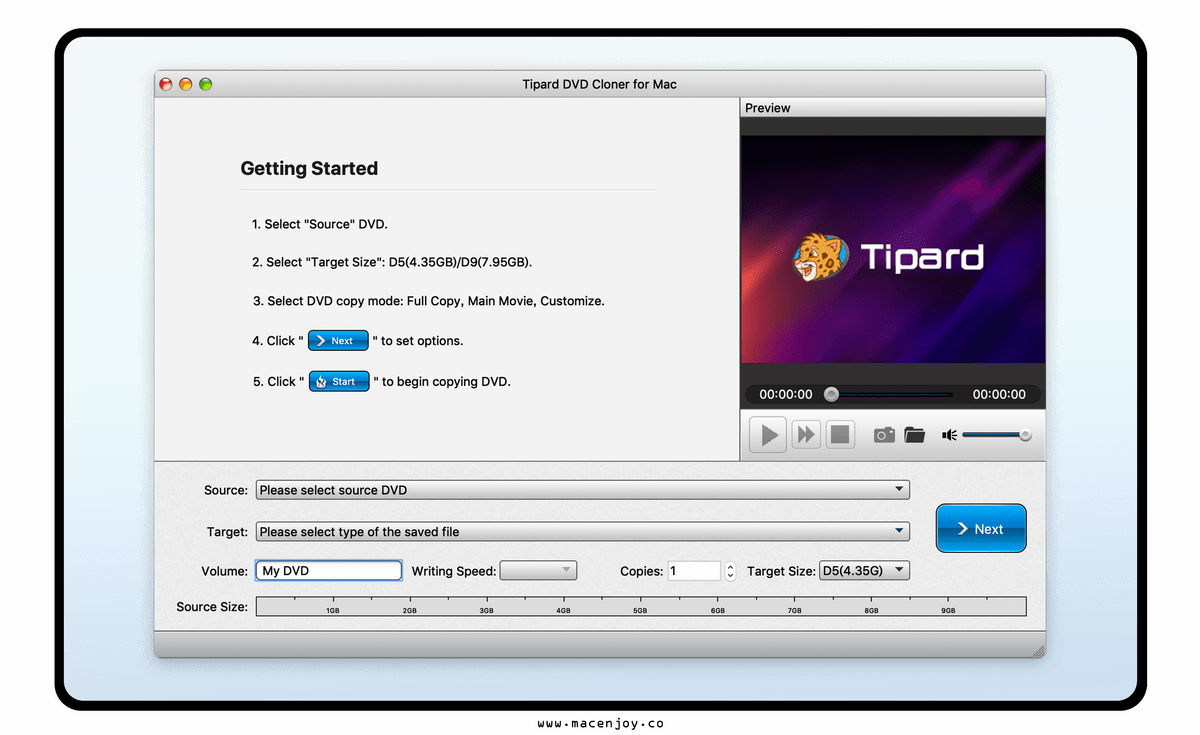Open the snapshot folder icon
Screen dimensions: 1200x735
(x=914, y=435)
